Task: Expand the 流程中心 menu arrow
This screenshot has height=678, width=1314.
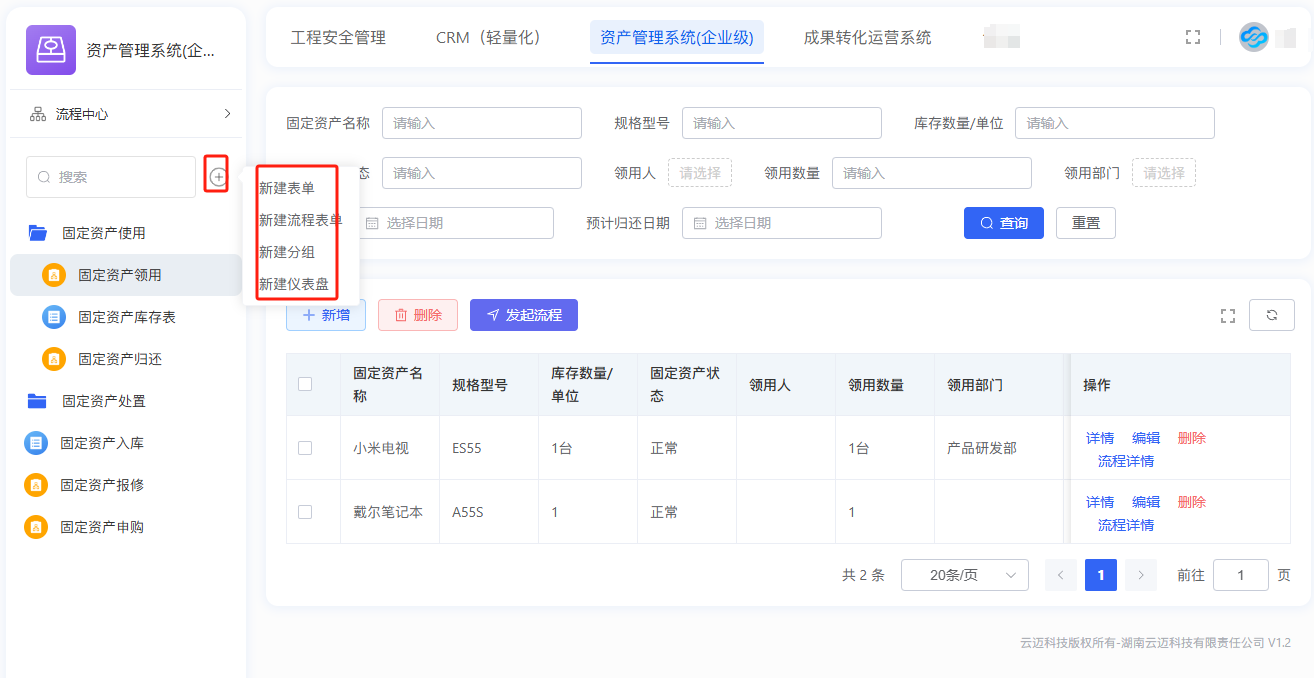Action: pos(227,114)
